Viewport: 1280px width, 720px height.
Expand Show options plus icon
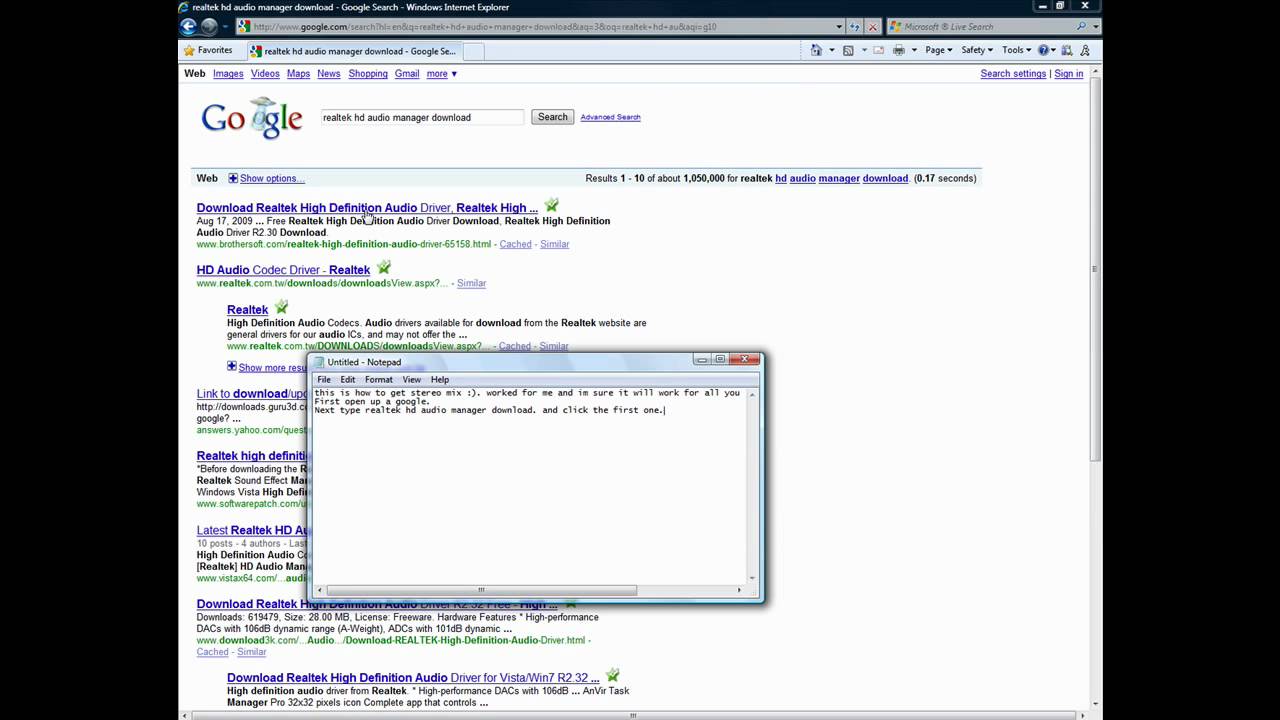pyautogui.click(x=233, y=178)
